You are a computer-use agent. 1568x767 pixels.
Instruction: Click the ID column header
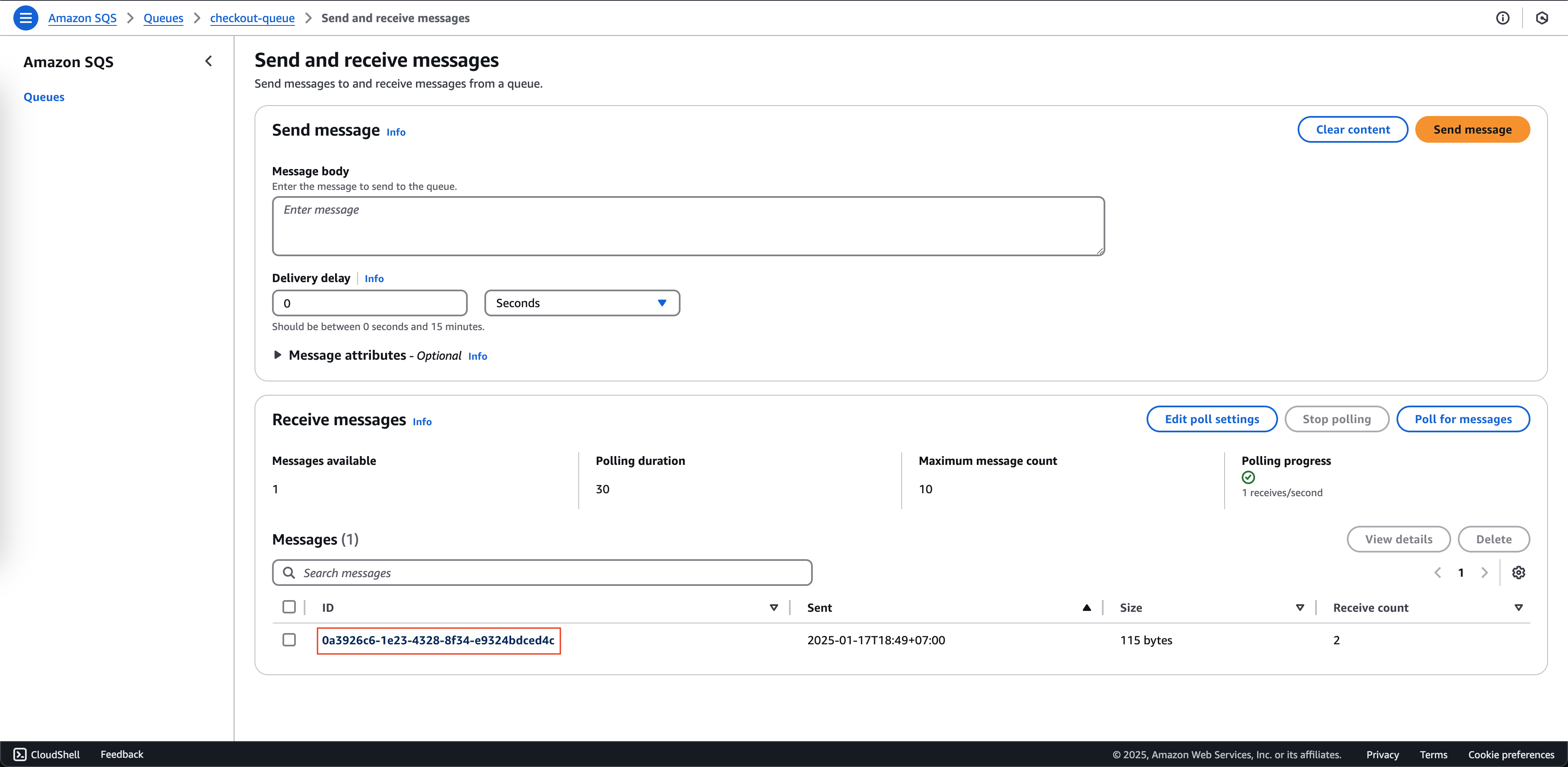[x=328, y=608]
